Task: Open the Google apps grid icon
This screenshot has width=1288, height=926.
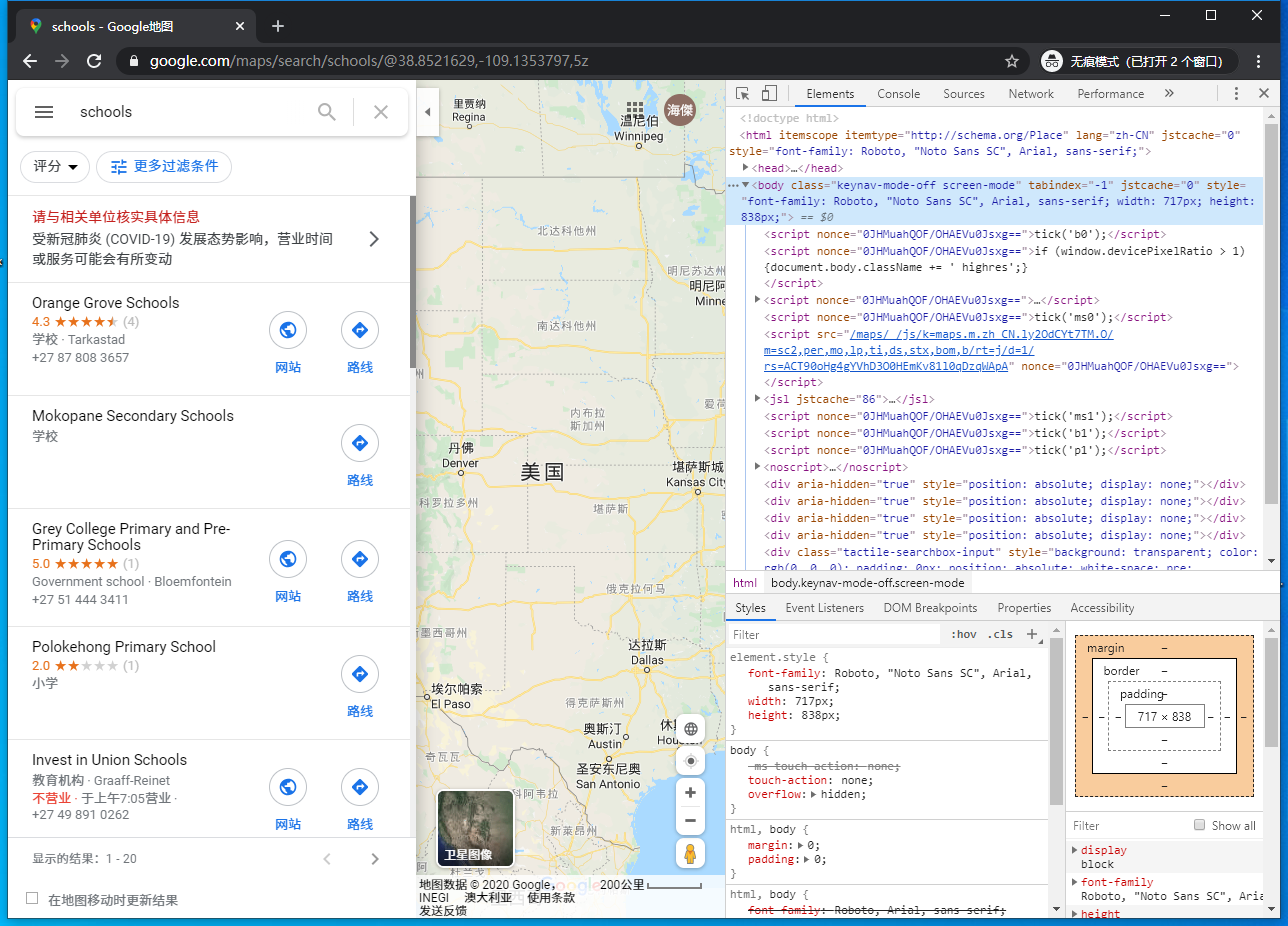Action: pos(634,108)
